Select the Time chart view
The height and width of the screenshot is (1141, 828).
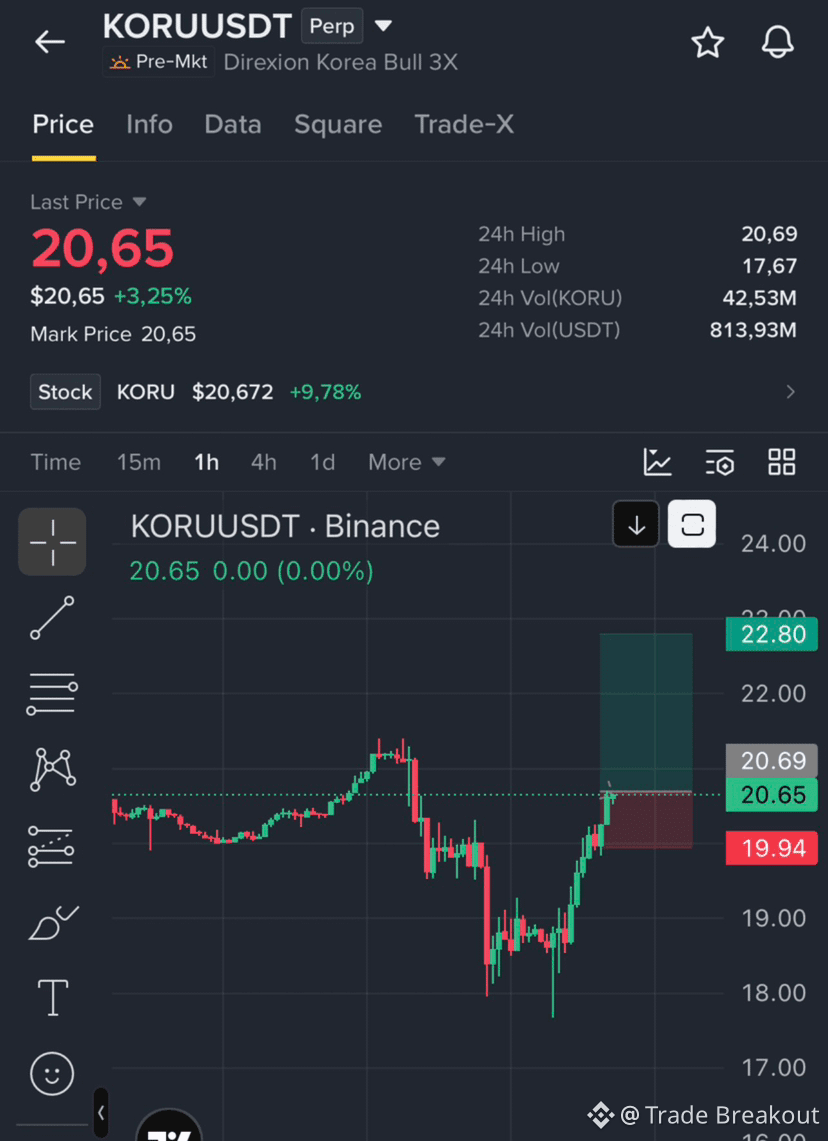[x=55, y=462]
